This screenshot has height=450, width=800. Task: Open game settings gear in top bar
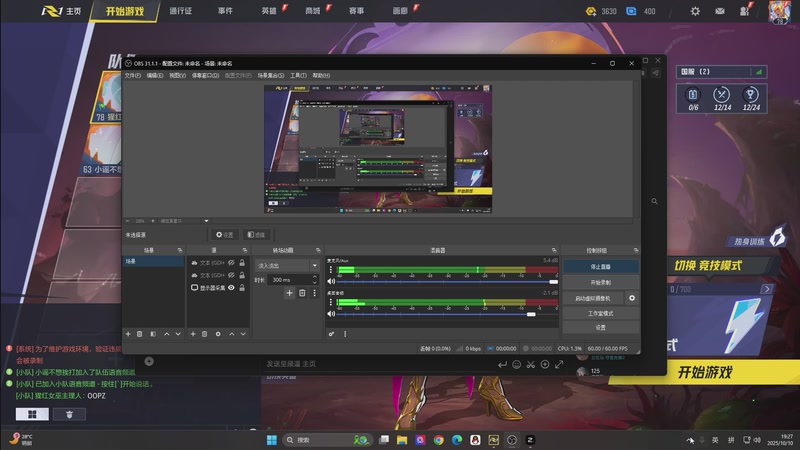[695, 12]
